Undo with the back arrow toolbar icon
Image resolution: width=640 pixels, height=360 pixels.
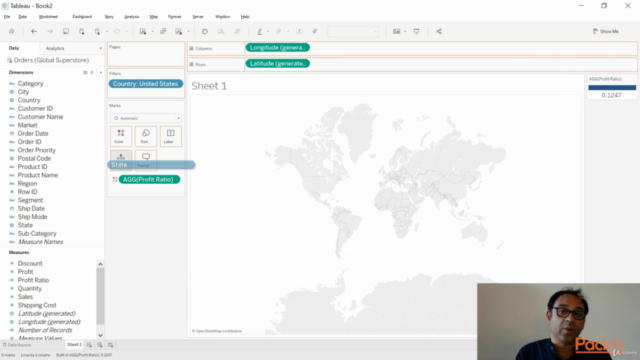tap(34, 31)
